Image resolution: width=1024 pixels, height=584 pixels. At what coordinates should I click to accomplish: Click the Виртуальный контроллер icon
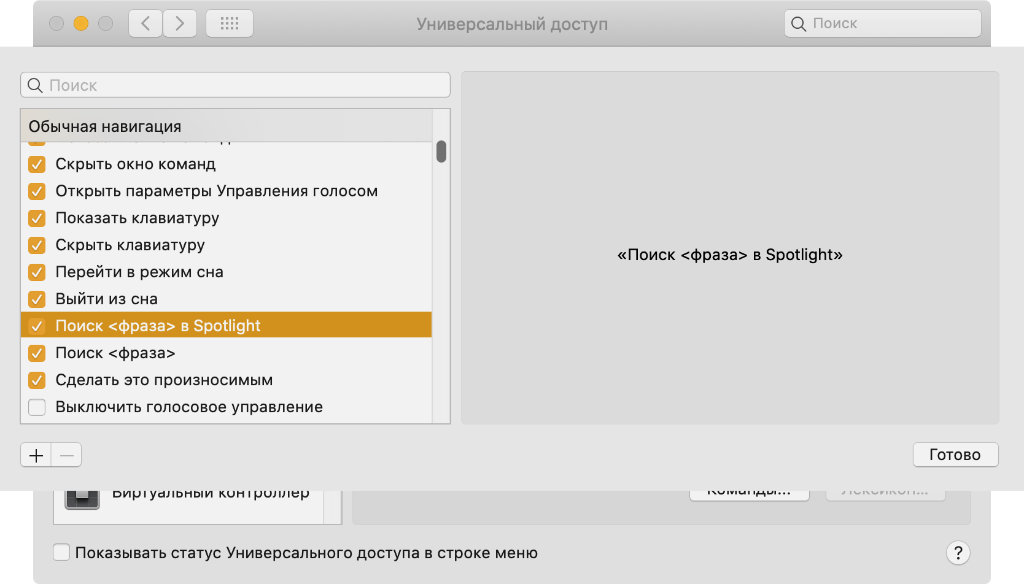click(x=82, y=497)
